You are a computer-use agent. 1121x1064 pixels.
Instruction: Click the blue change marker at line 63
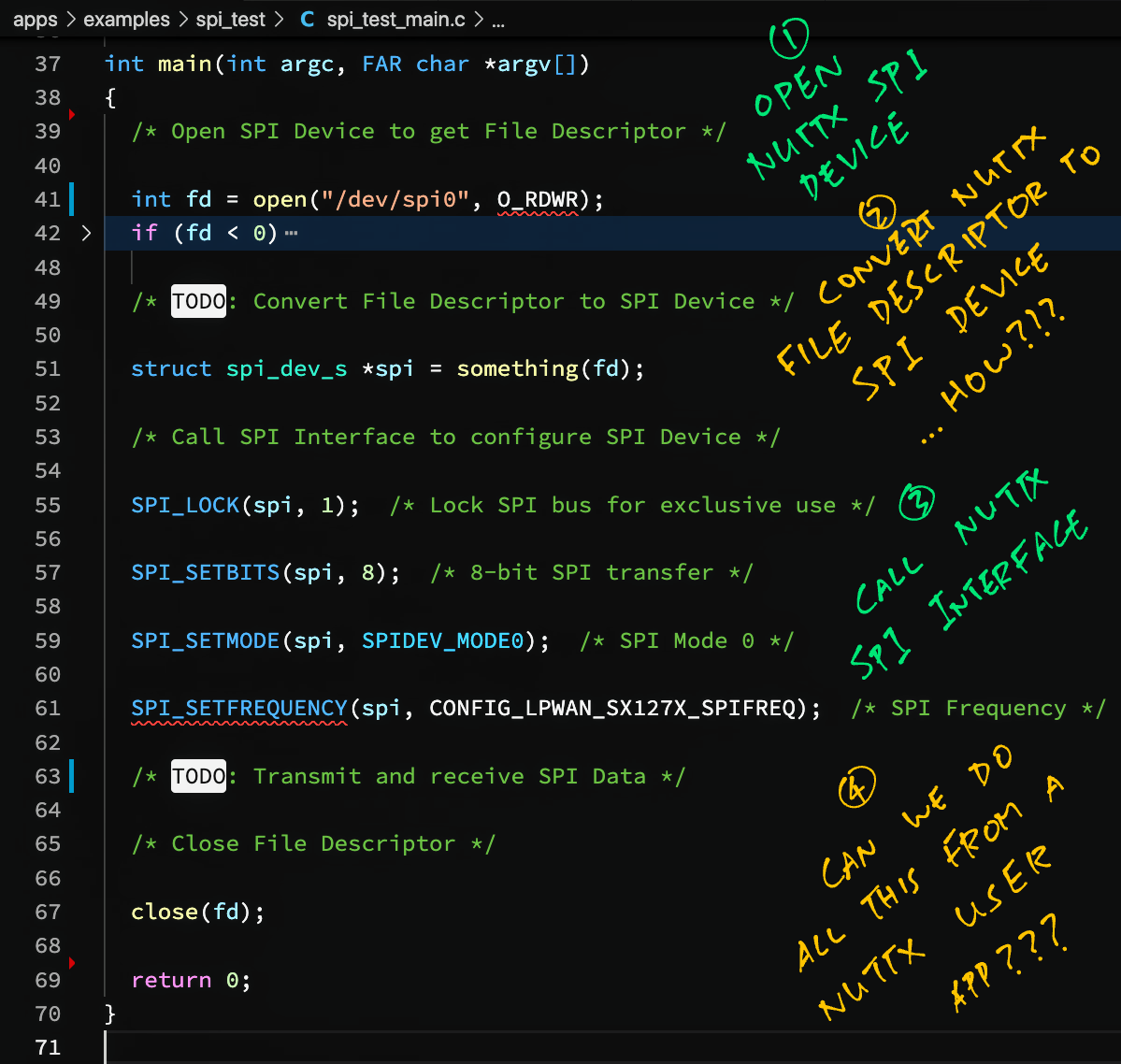pos(72,776)
